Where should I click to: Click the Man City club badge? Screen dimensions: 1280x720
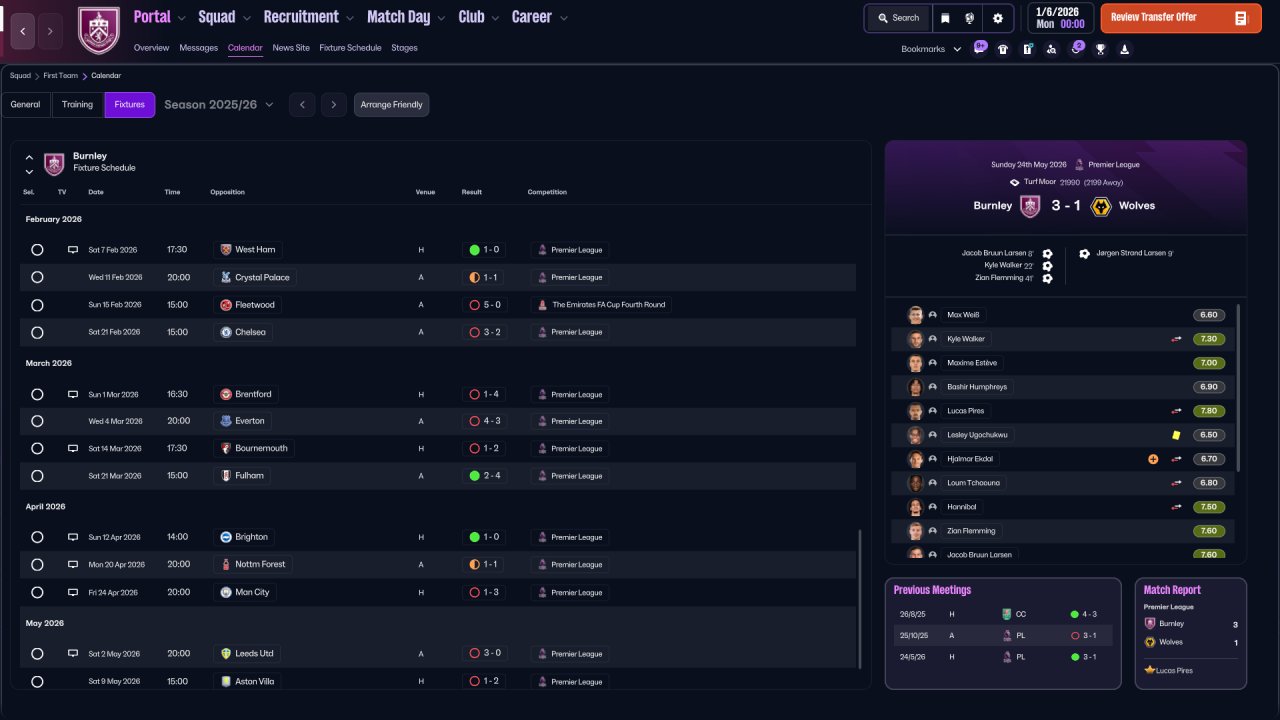pyautogui.click(x=226, y=592)
